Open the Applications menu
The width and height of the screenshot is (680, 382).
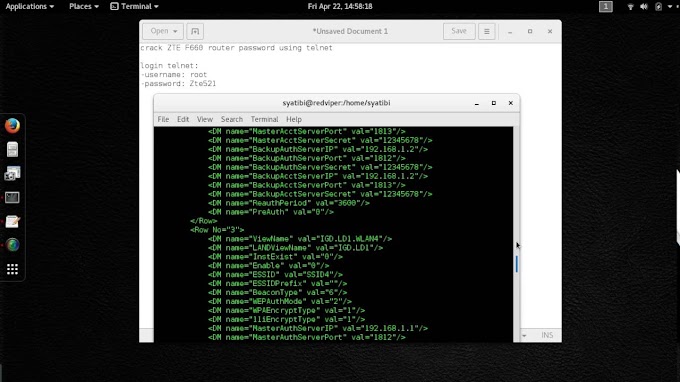point(29,7)
